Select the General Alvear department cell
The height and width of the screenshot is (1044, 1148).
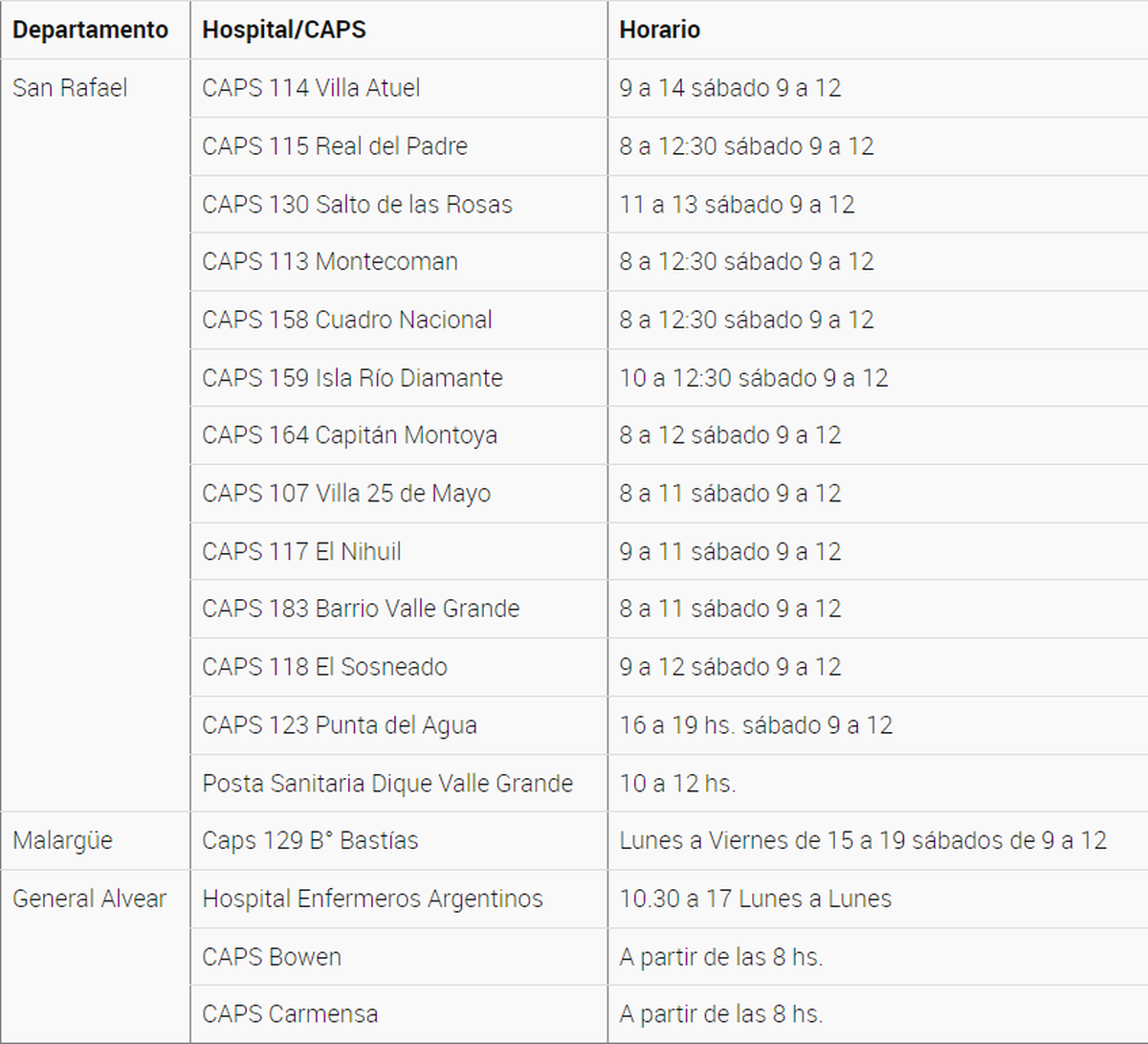pos(89,900)
